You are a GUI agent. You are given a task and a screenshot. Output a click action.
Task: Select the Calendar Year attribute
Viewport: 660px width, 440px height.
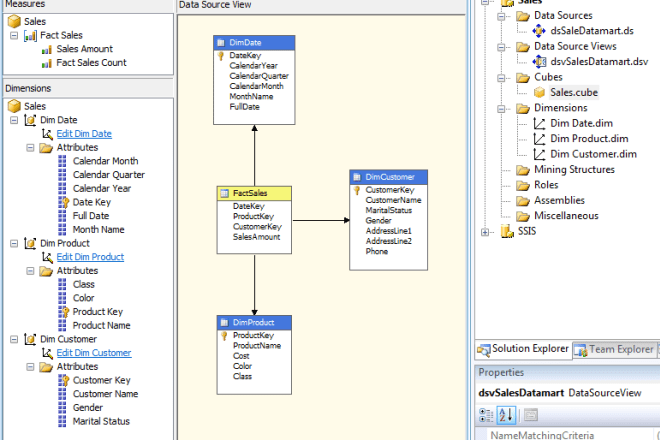pyautogui.click(x=101, y=189)
